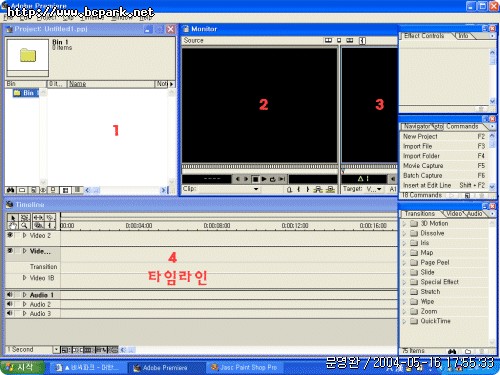The height and width of the screenshot is (375, 500).
Task: Click the Batch Capture command
Action: tap(444, 175)
